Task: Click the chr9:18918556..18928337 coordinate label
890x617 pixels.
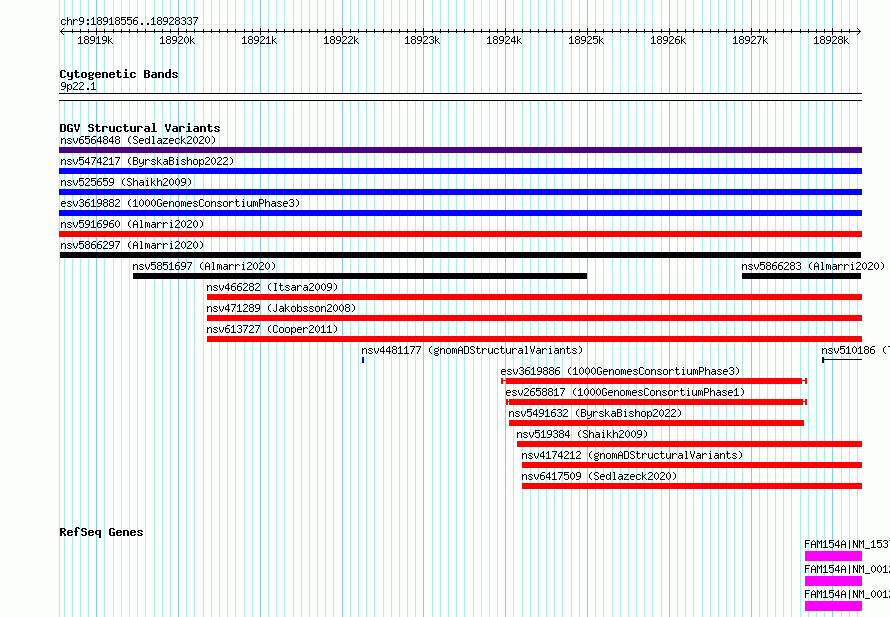Action: pyautogui.click(x=129, y=21)
